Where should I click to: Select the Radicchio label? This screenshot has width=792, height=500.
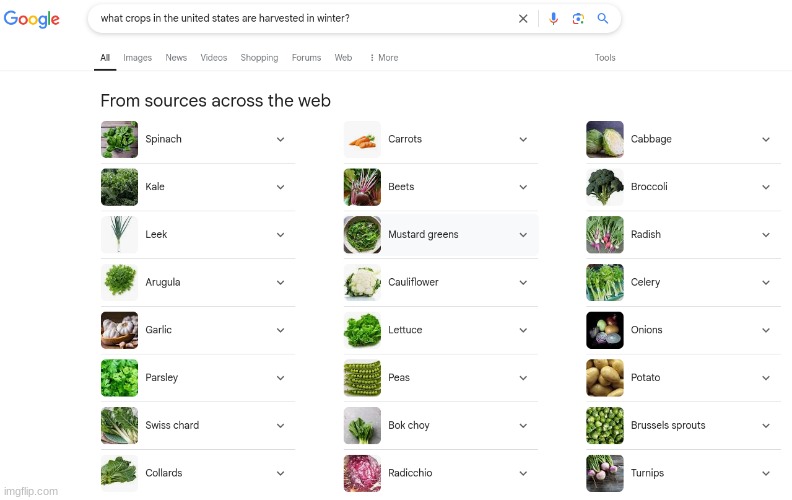tap(410, 473)
